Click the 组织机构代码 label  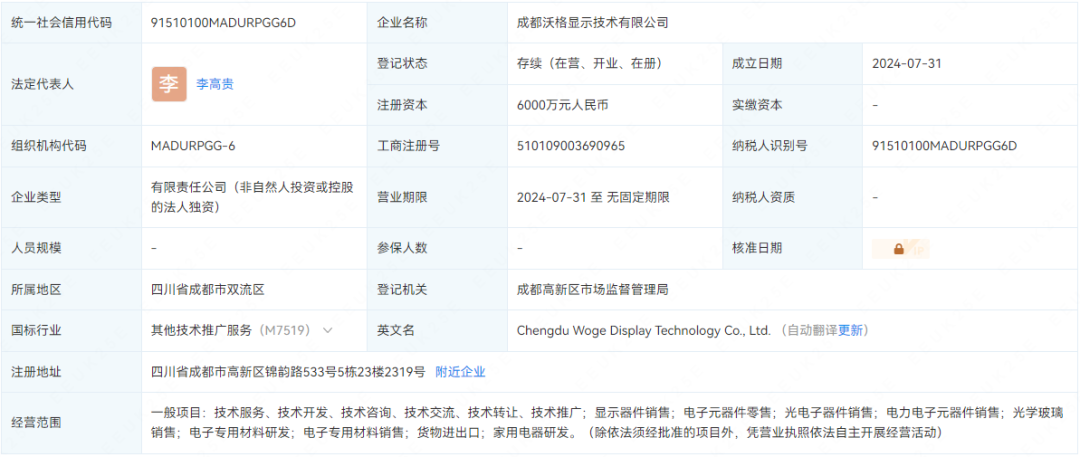point(50,145)
